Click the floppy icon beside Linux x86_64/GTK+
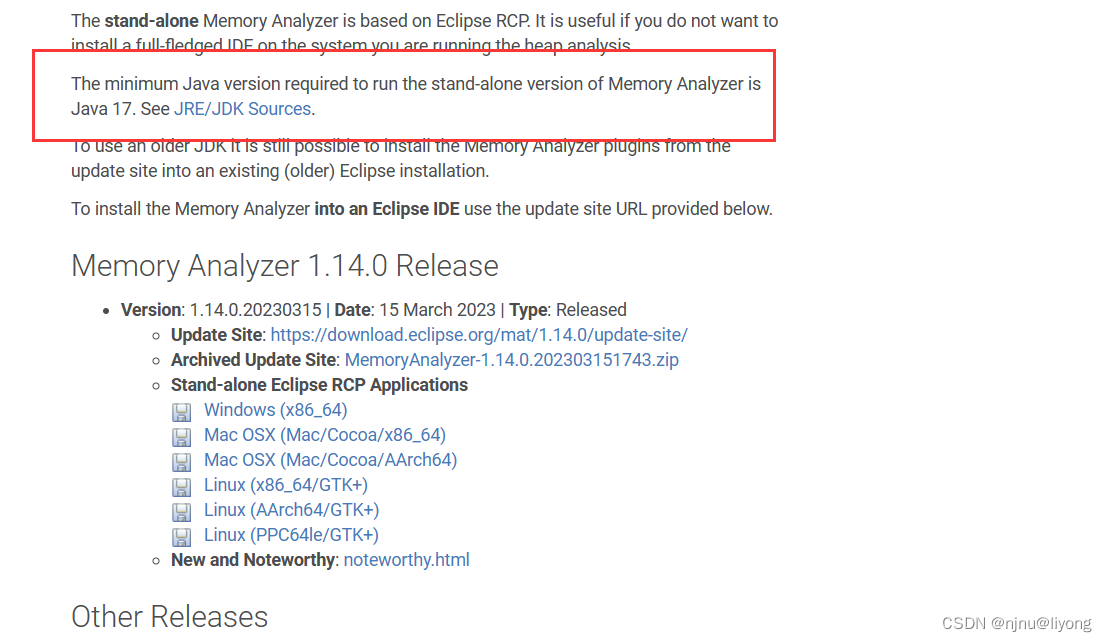This screenshot has height=642, width=1107. tap(181, 487)
